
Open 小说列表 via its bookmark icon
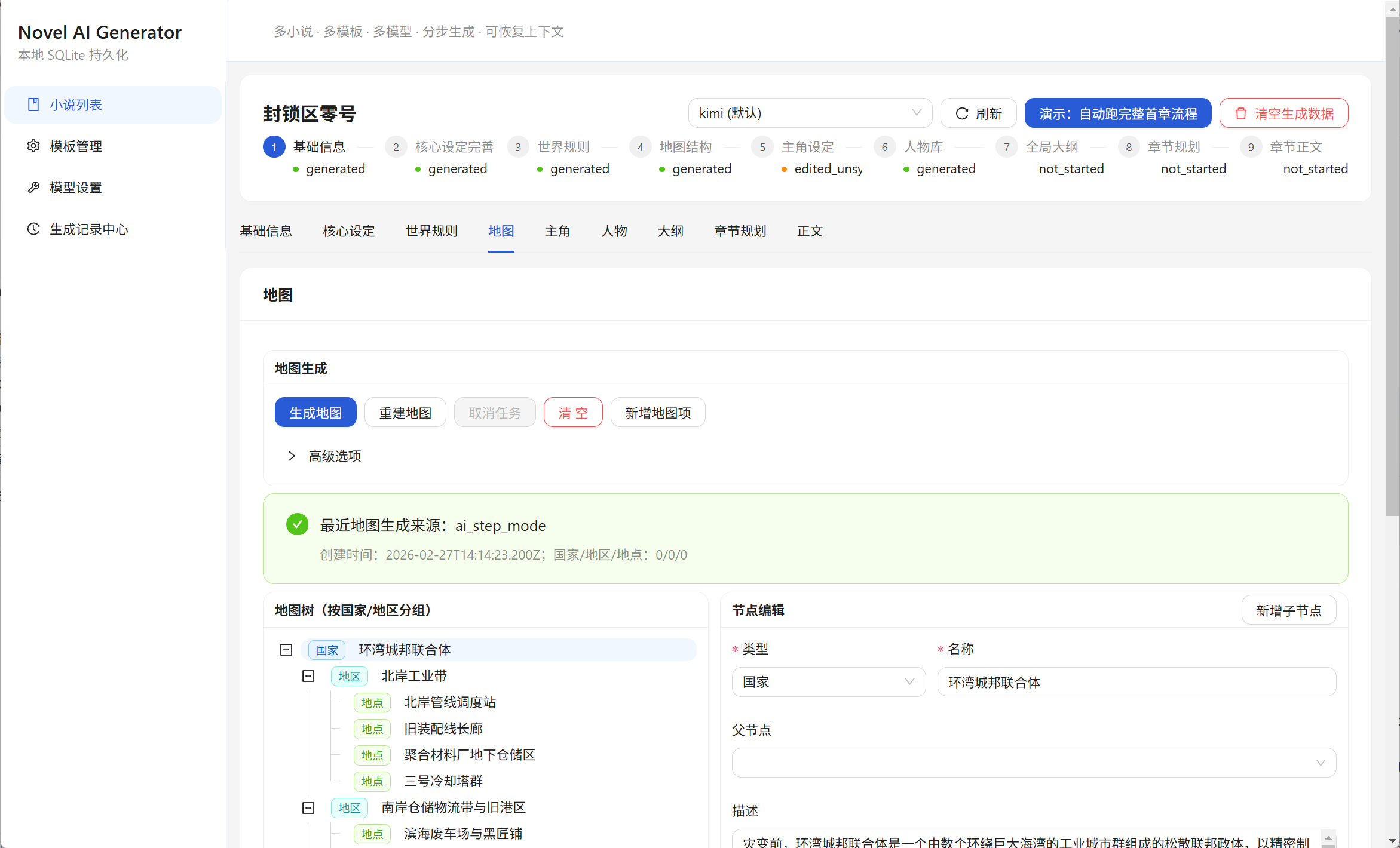(35, 105)
